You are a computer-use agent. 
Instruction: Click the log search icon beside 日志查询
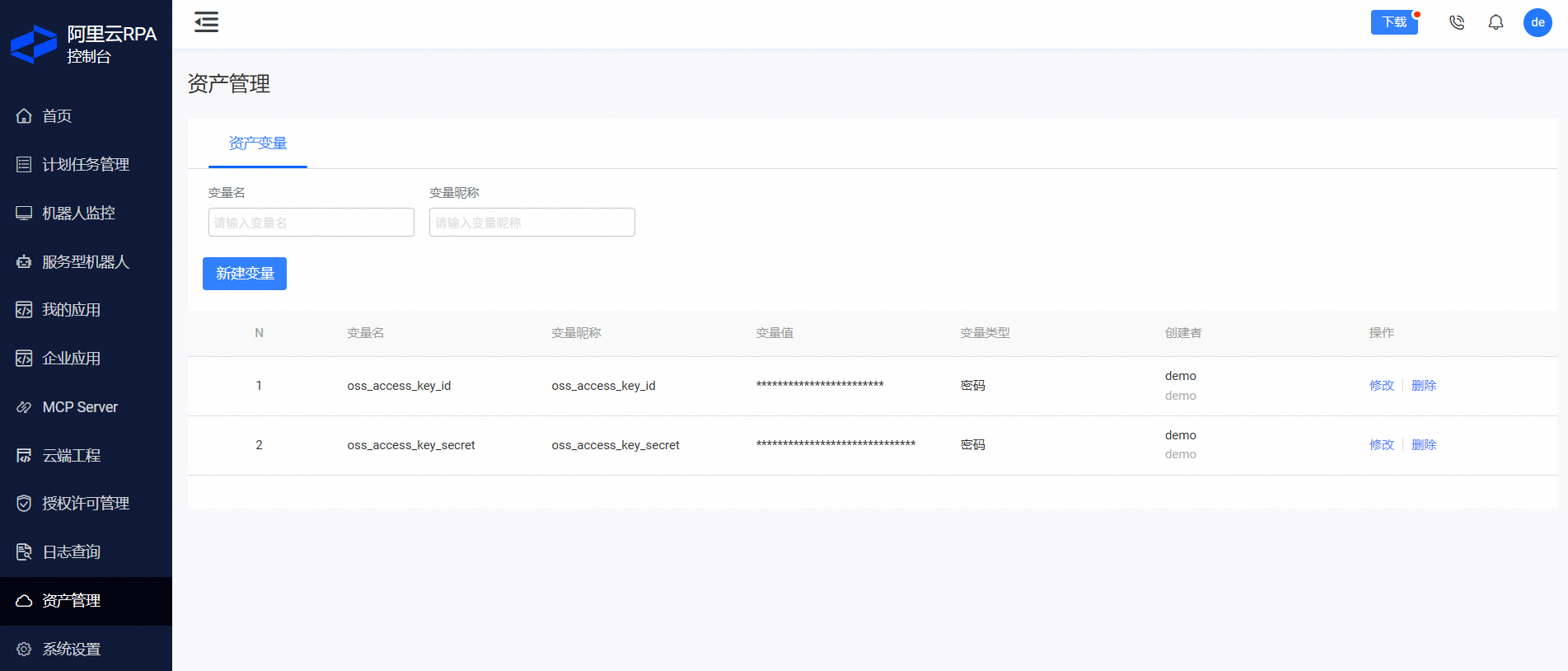click(24, 552)
